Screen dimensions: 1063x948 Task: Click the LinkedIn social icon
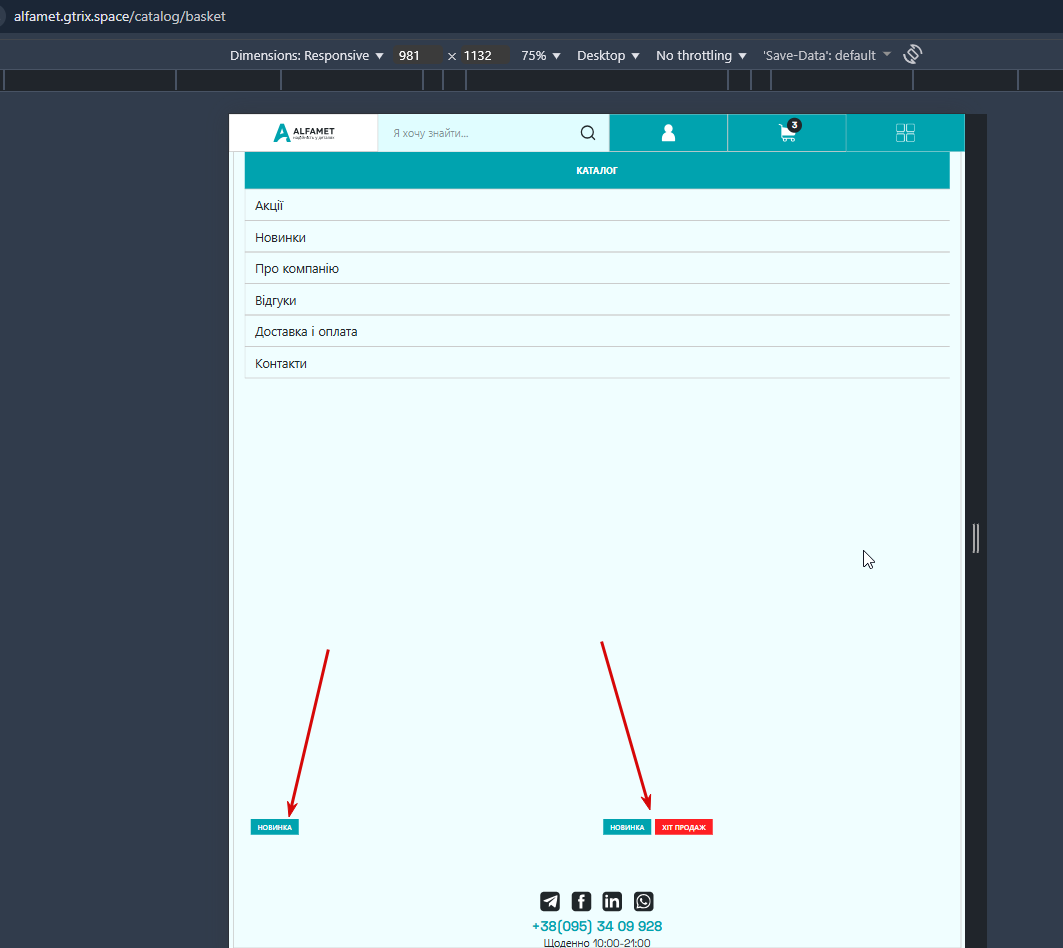(x=612, y=901)
